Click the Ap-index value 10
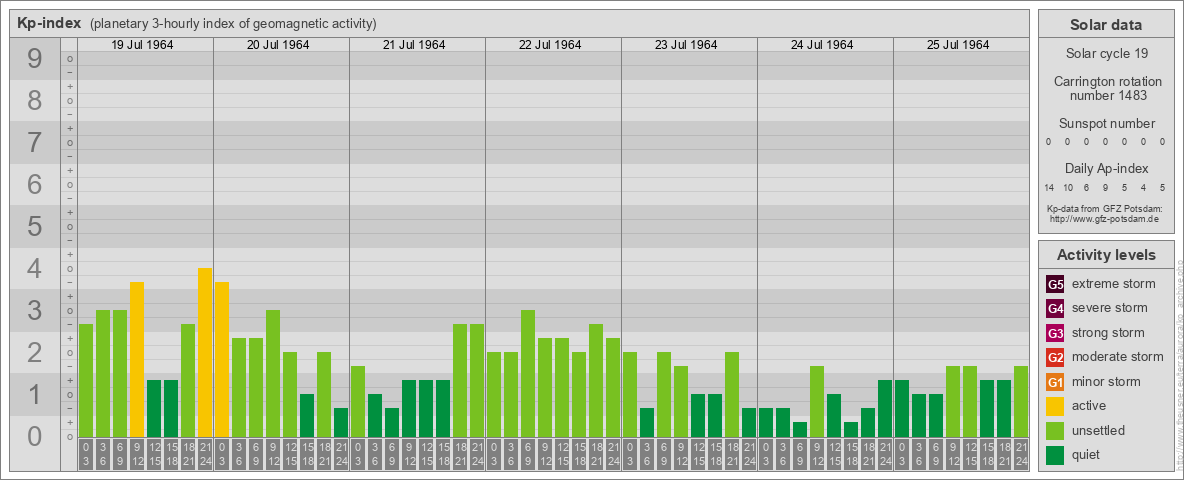This screenshot has width=1184, height=480. tap(1068, 187)
